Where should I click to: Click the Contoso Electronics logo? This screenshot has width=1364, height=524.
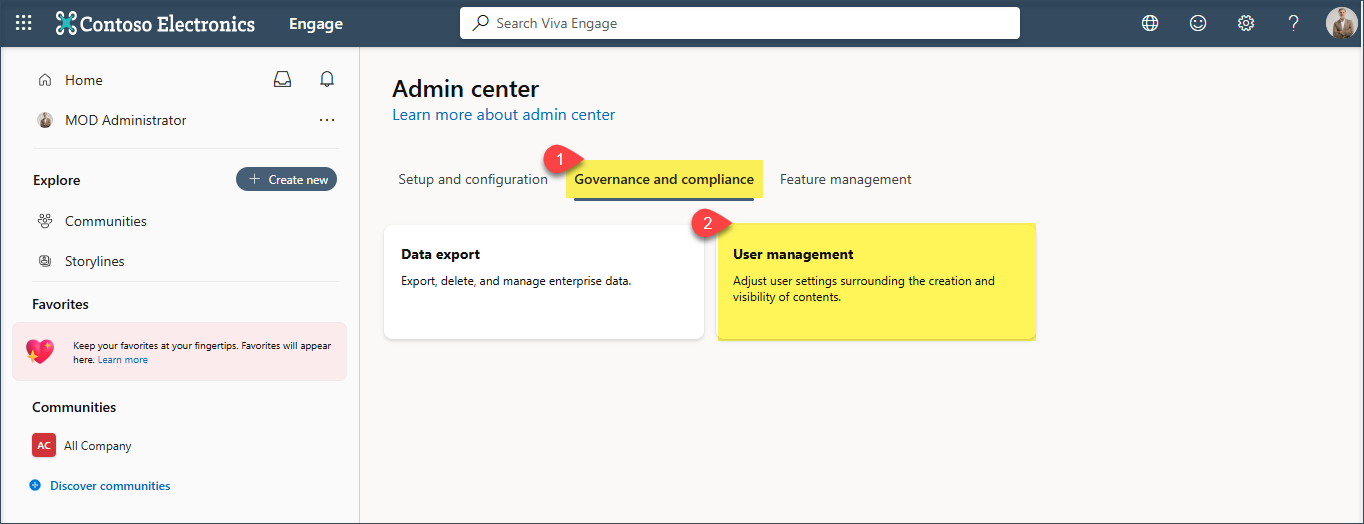(156, 23)
